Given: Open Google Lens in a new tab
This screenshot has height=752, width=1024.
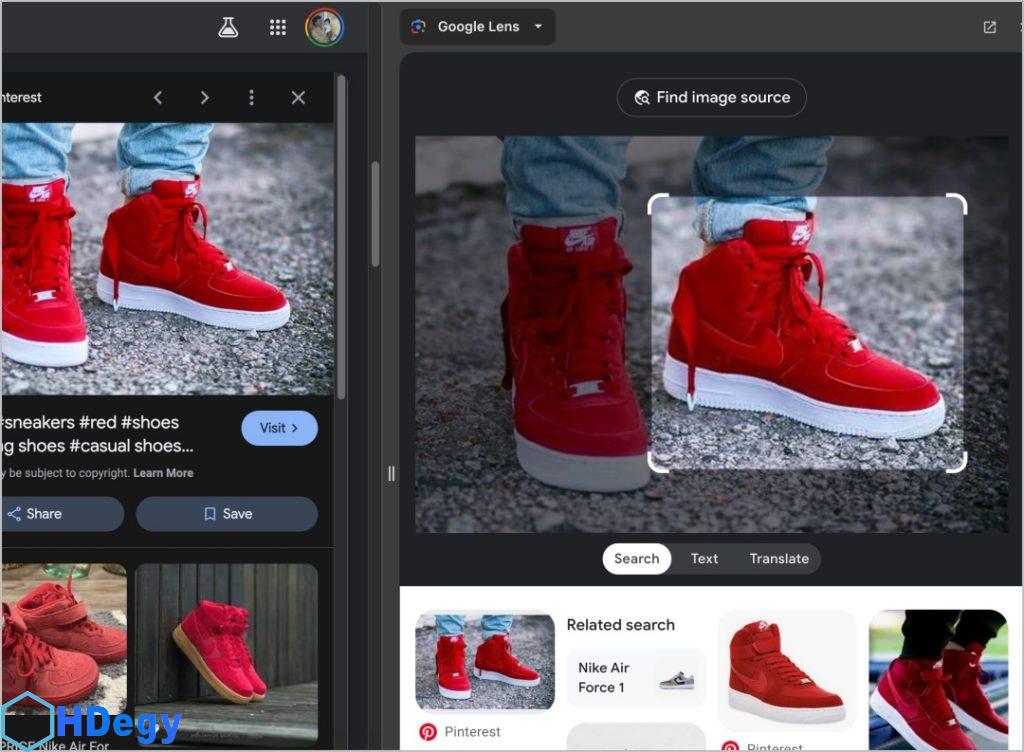Looking at the screenshot, I should [x=989, y=27].
